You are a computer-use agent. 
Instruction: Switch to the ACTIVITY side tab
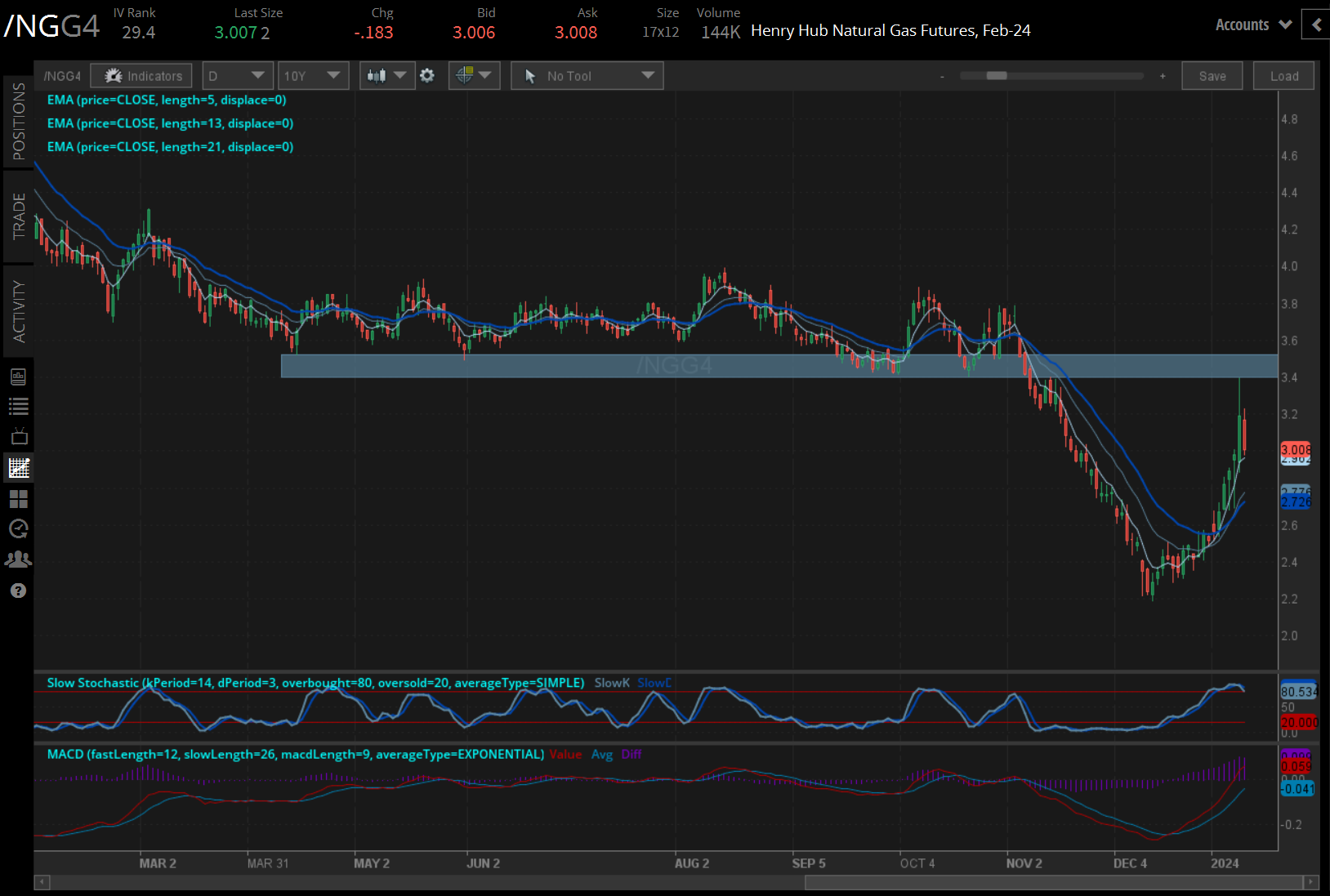pos(19,311)
